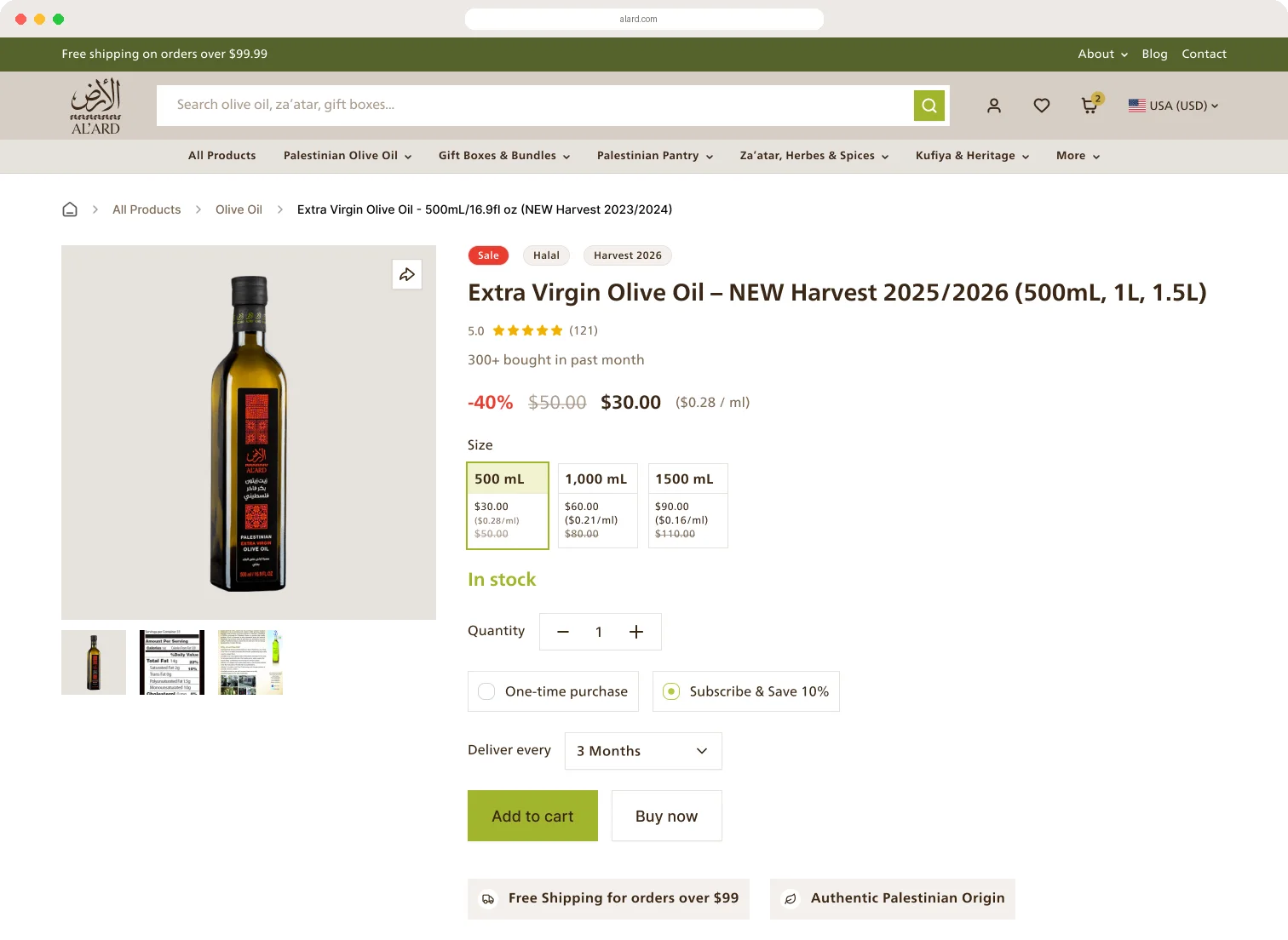Select the third product info thumbnail
Screen dimensions: 1288x940
coord(250,662)
